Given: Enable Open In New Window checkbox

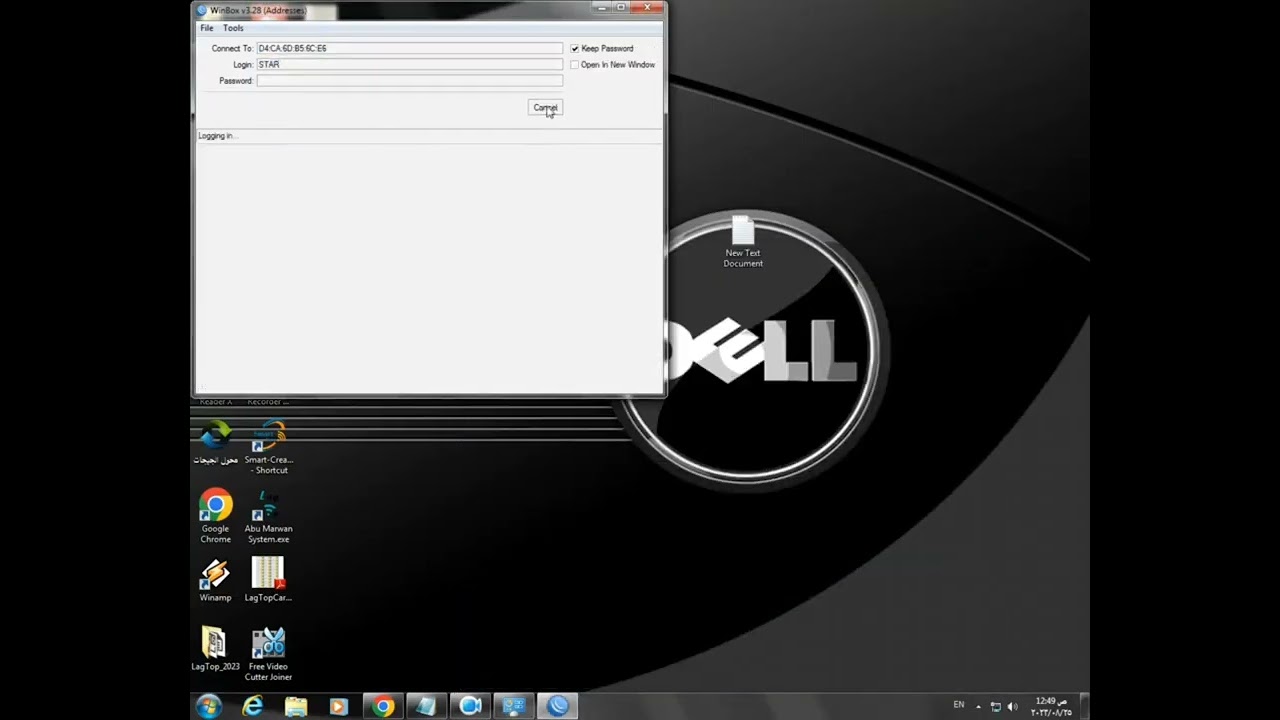Looking at the screenshot, I should (575, 64).
